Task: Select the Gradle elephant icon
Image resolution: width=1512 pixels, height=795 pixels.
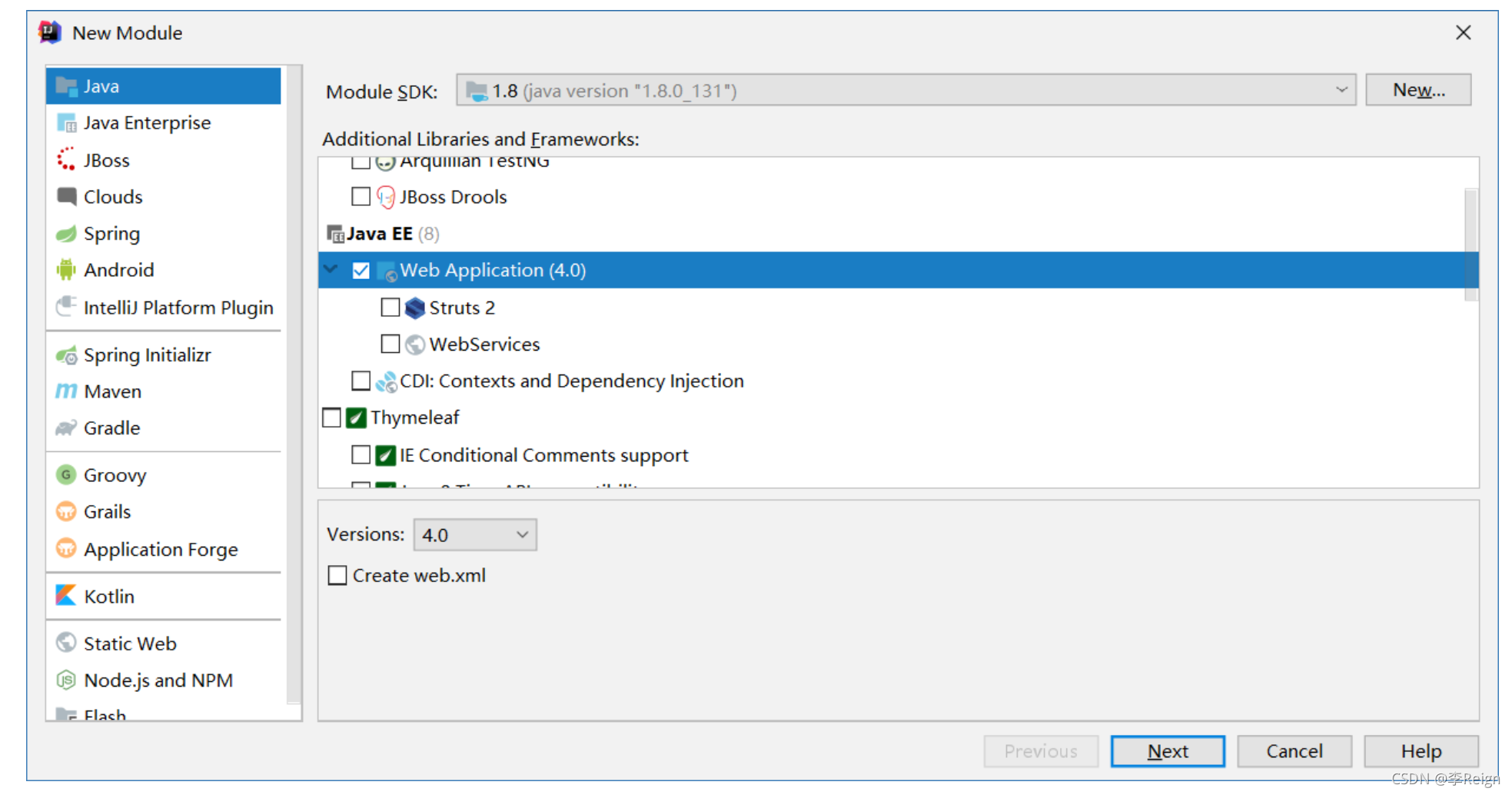Action: point(67,428)
